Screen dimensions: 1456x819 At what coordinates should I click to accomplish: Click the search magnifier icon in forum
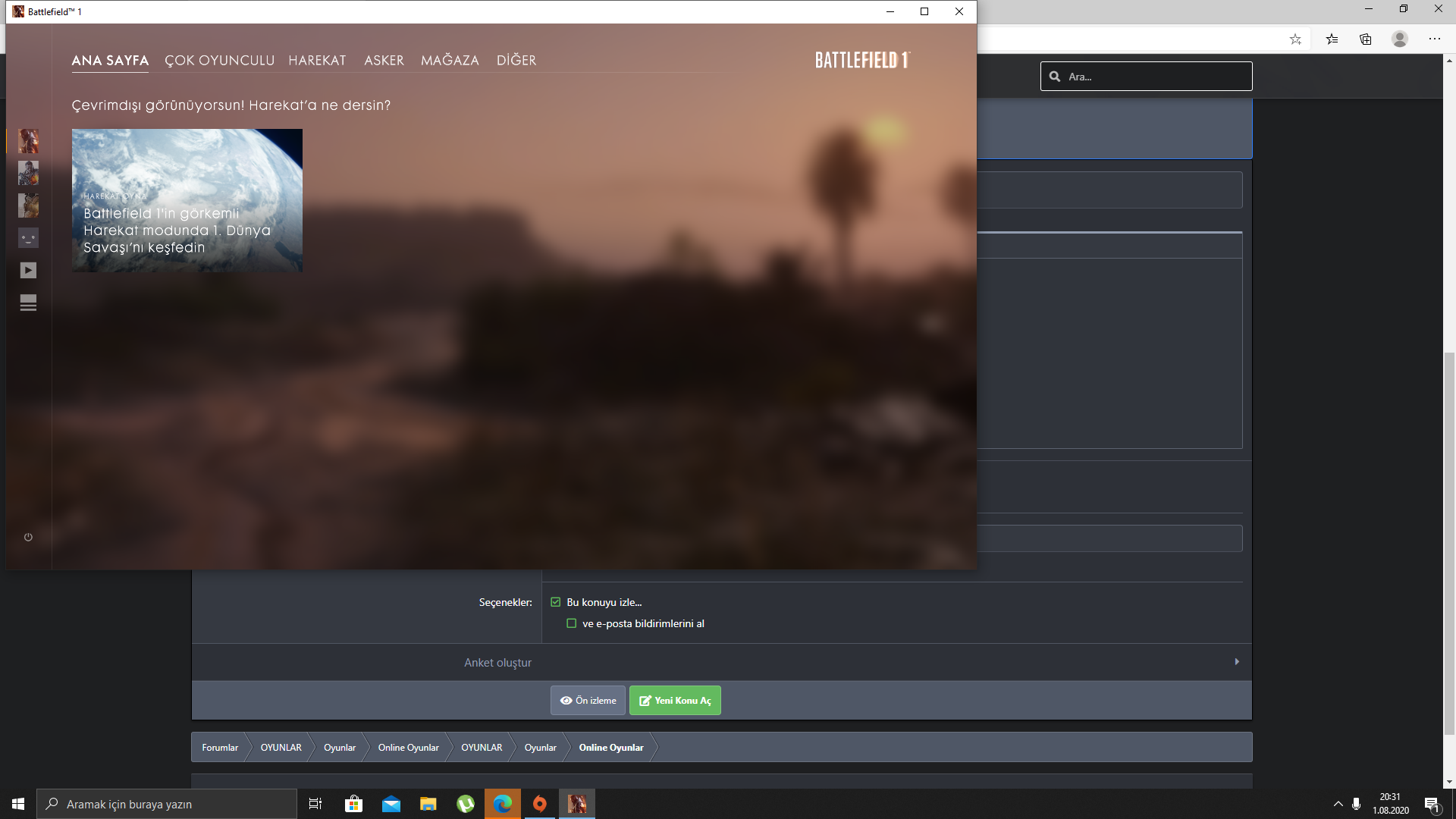[1055, 77]
